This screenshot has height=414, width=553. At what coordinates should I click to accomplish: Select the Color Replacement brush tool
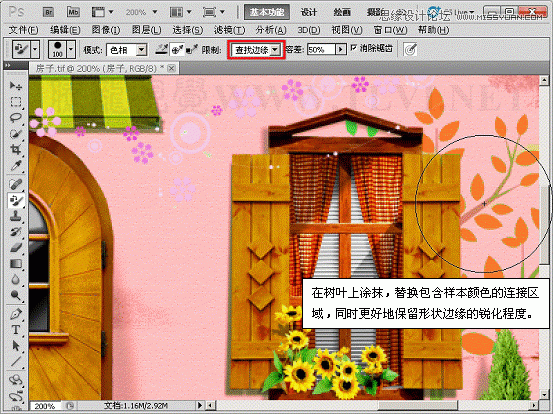click(x=16, y=200)
